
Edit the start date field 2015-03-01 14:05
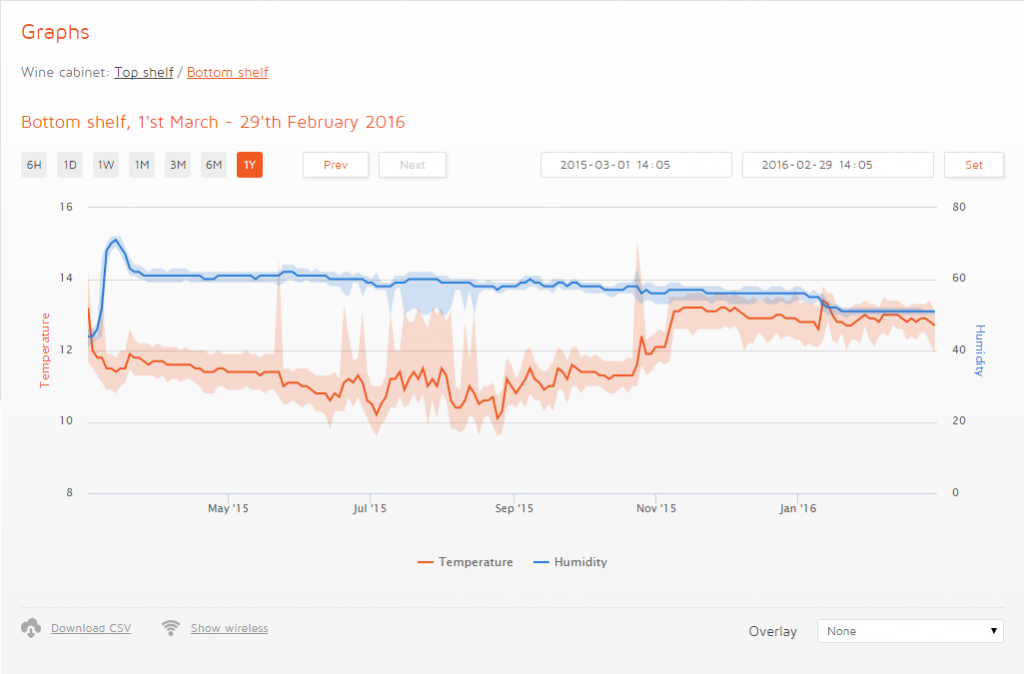(636, 165)
